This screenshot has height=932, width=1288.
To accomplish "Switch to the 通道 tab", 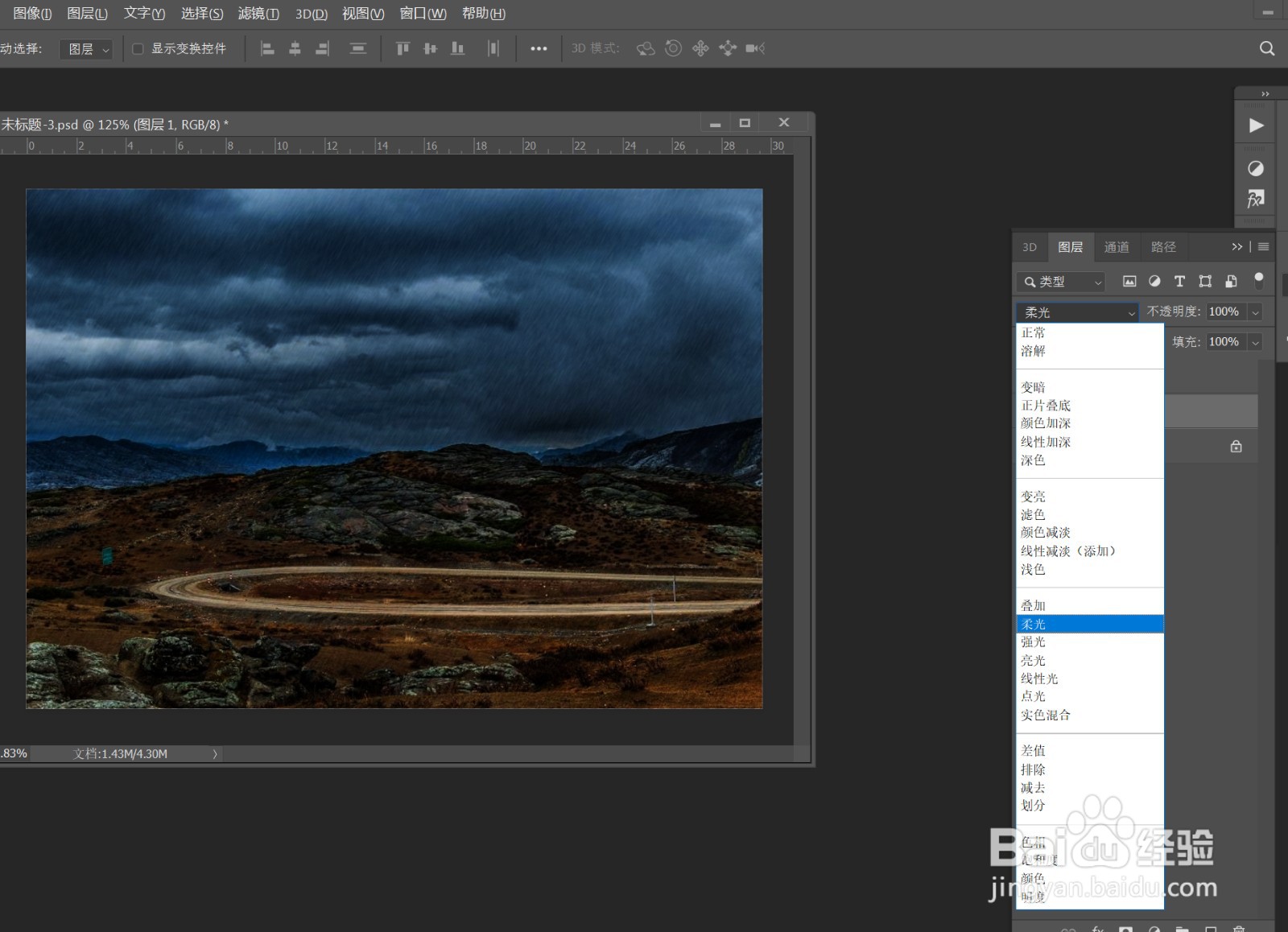I will [1117, 247].
